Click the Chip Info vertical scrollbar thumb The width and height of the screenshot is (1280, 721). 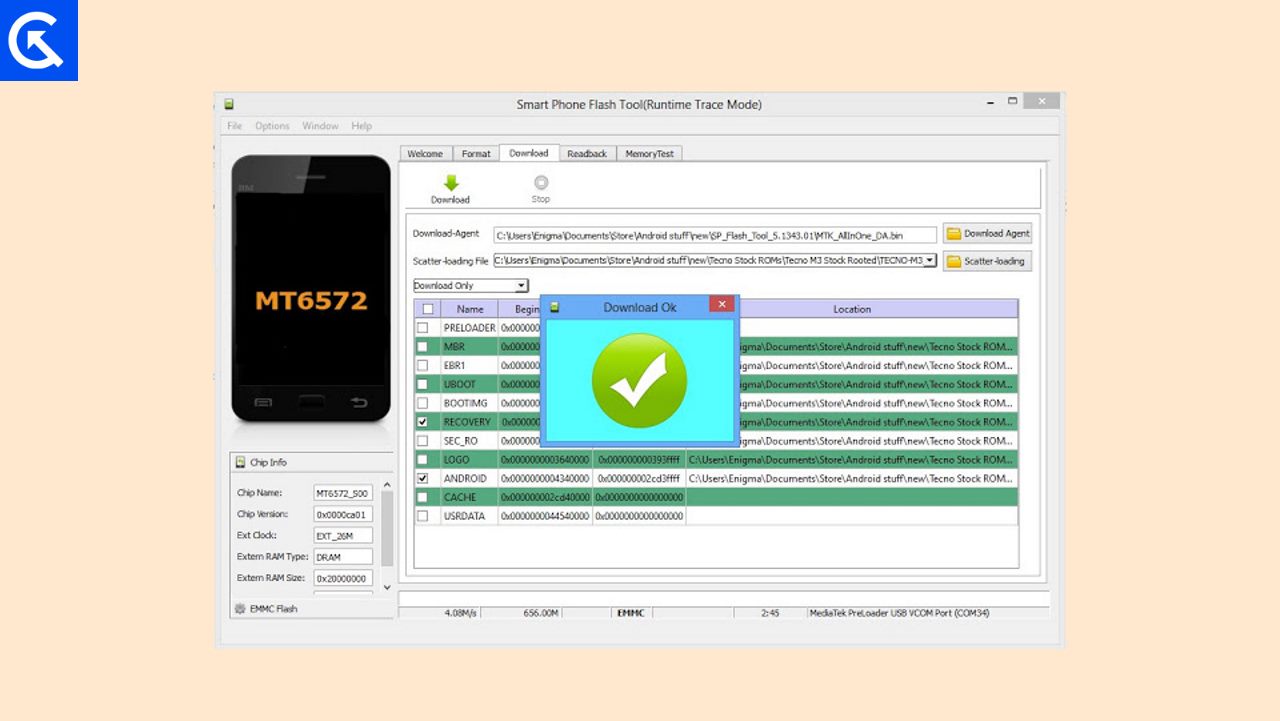click(388, 529)
